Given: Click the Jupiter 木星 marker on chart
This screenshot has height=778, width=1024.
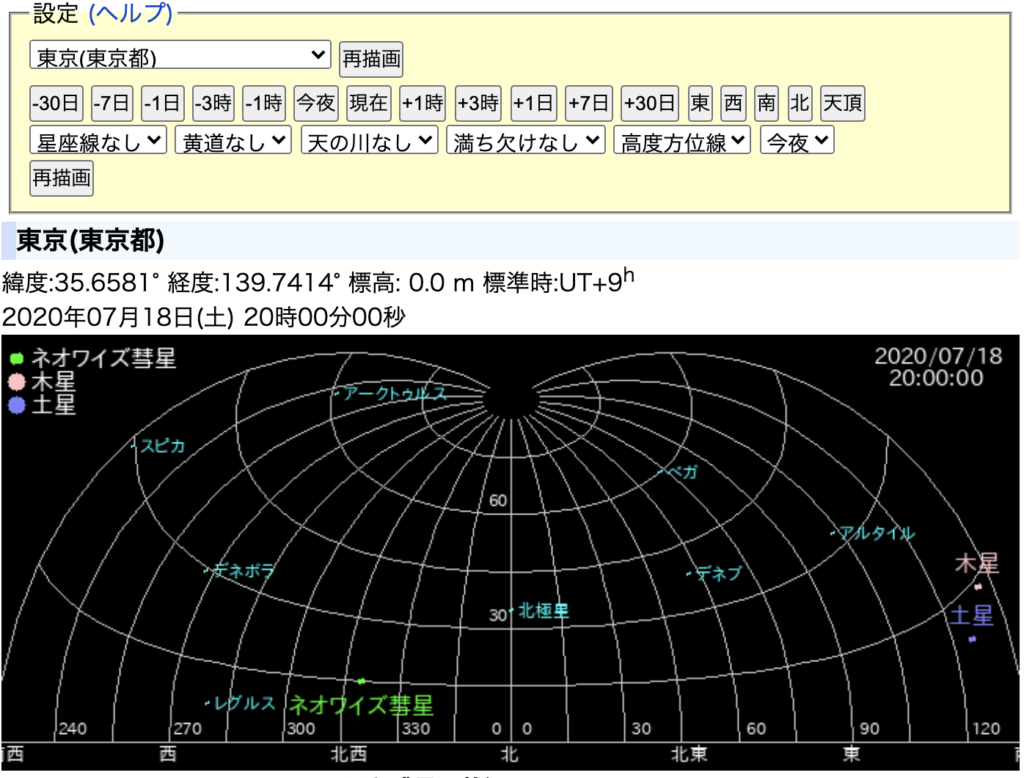Looking at the screenshot, I should [978, 587].
